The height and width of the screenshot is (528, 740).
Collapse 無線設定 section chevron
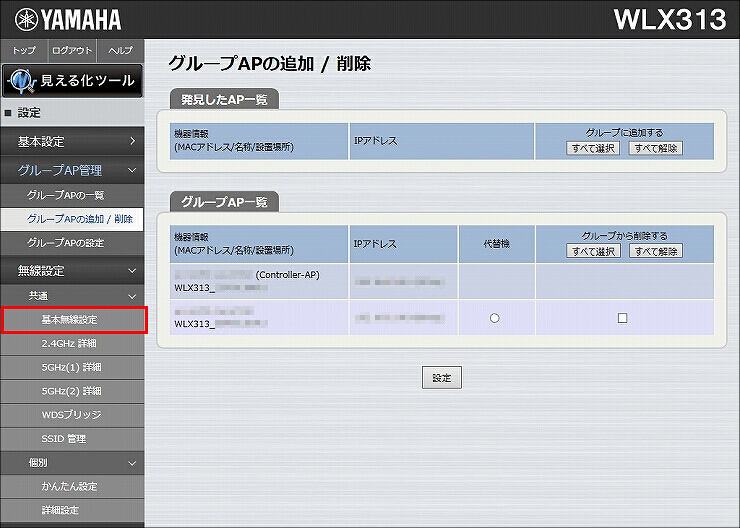click(x=133, y=271)
